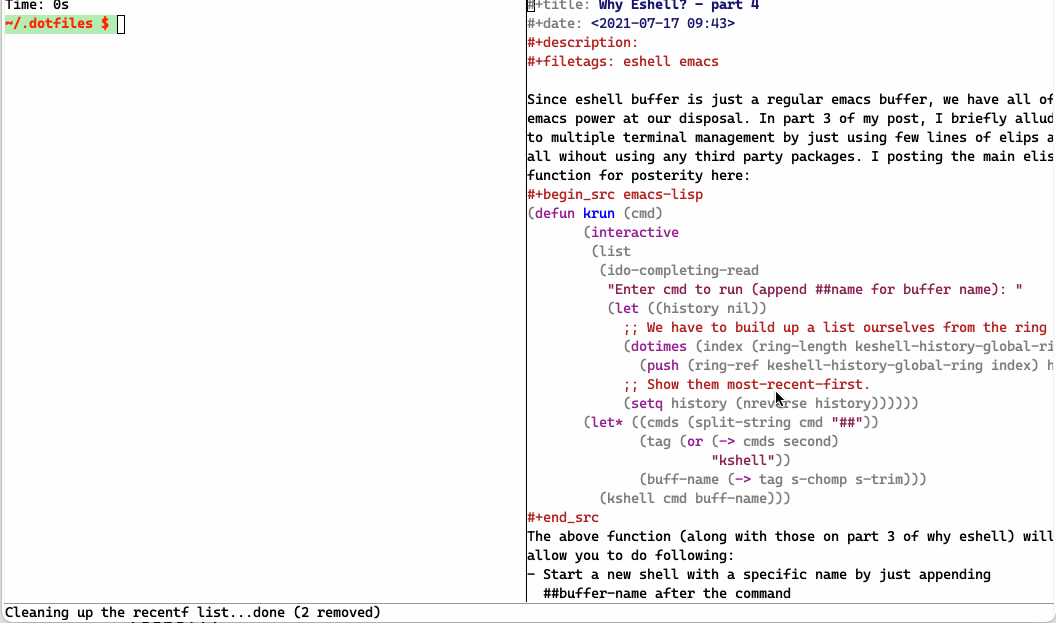Click '(let ((history nil))' line
This screenshot has width=1056, height=623.
687,308
